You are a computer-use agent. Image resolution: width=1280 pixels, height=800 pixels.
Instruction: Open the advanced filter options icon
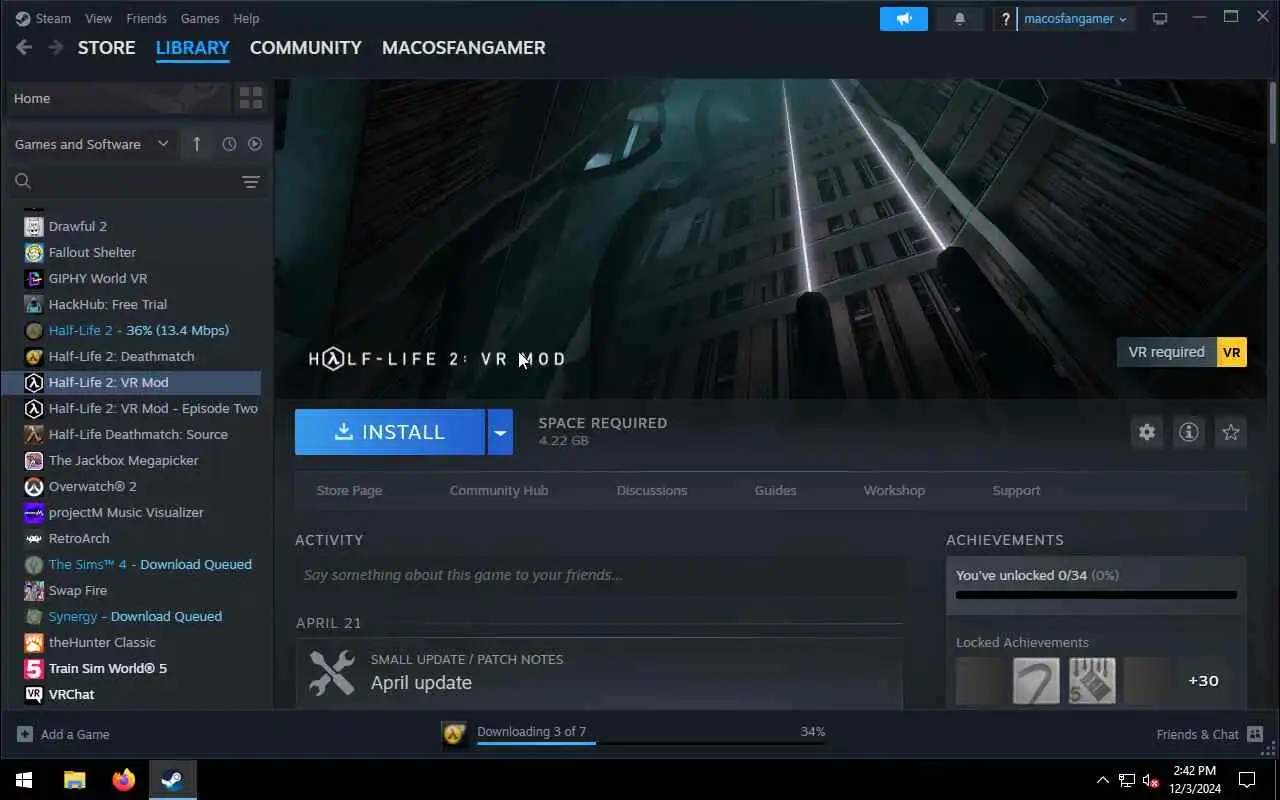[251, 181]
